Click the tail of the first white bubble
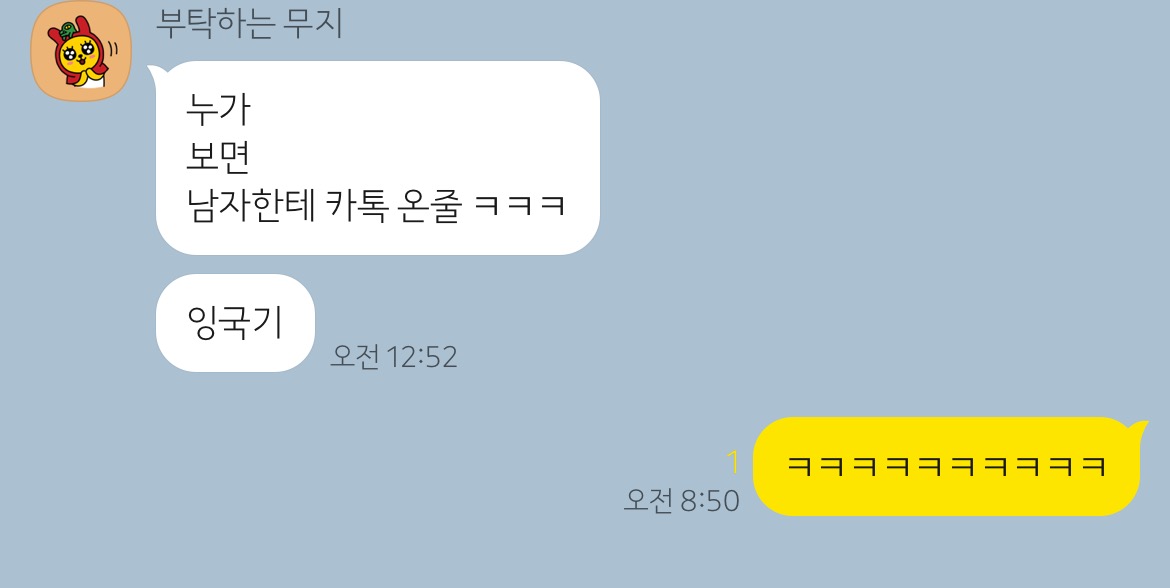1170x588 pixels. 157,72
